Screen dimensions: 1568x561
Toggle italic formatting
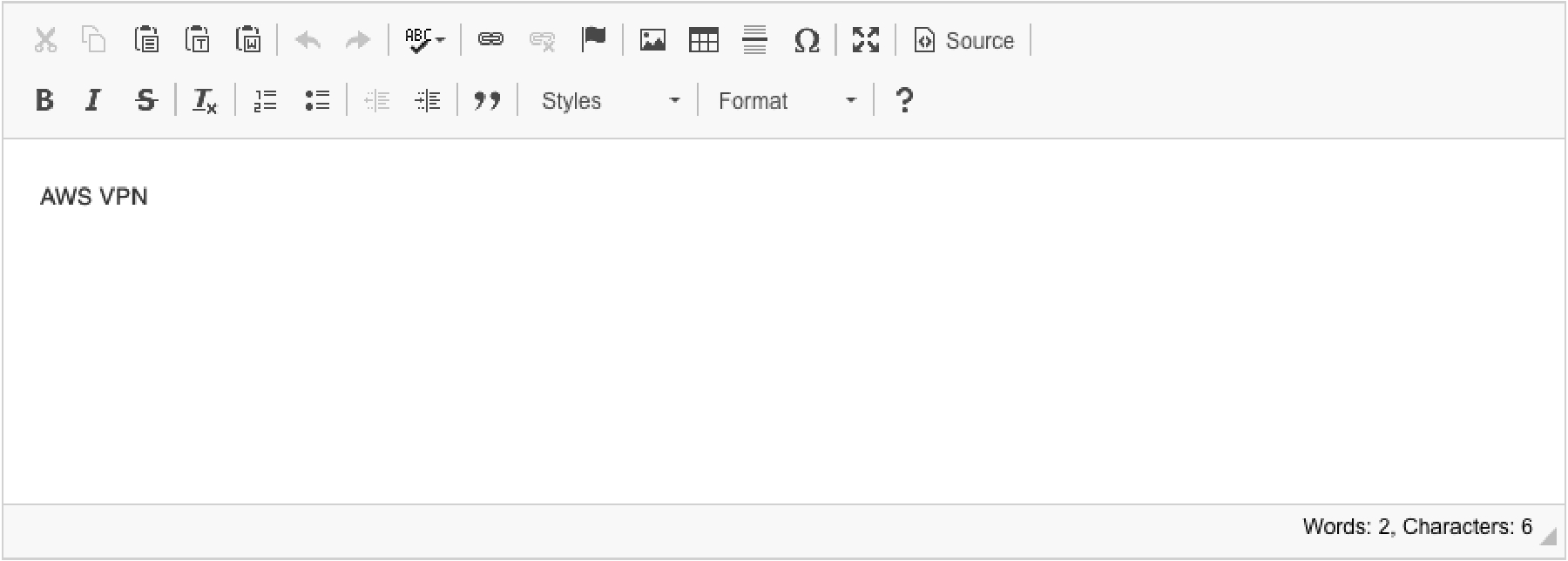[94, 101]
